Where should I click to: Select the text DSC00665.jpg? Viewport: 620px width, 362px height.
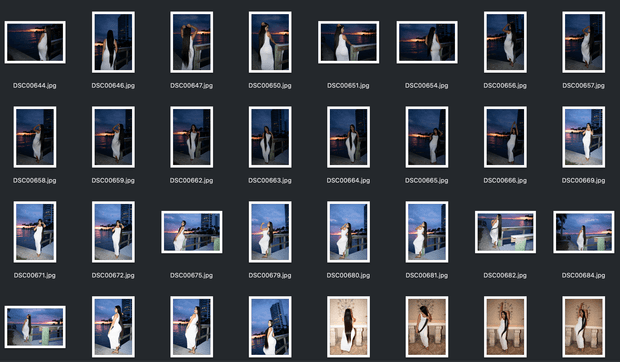[x=427, y=181]
